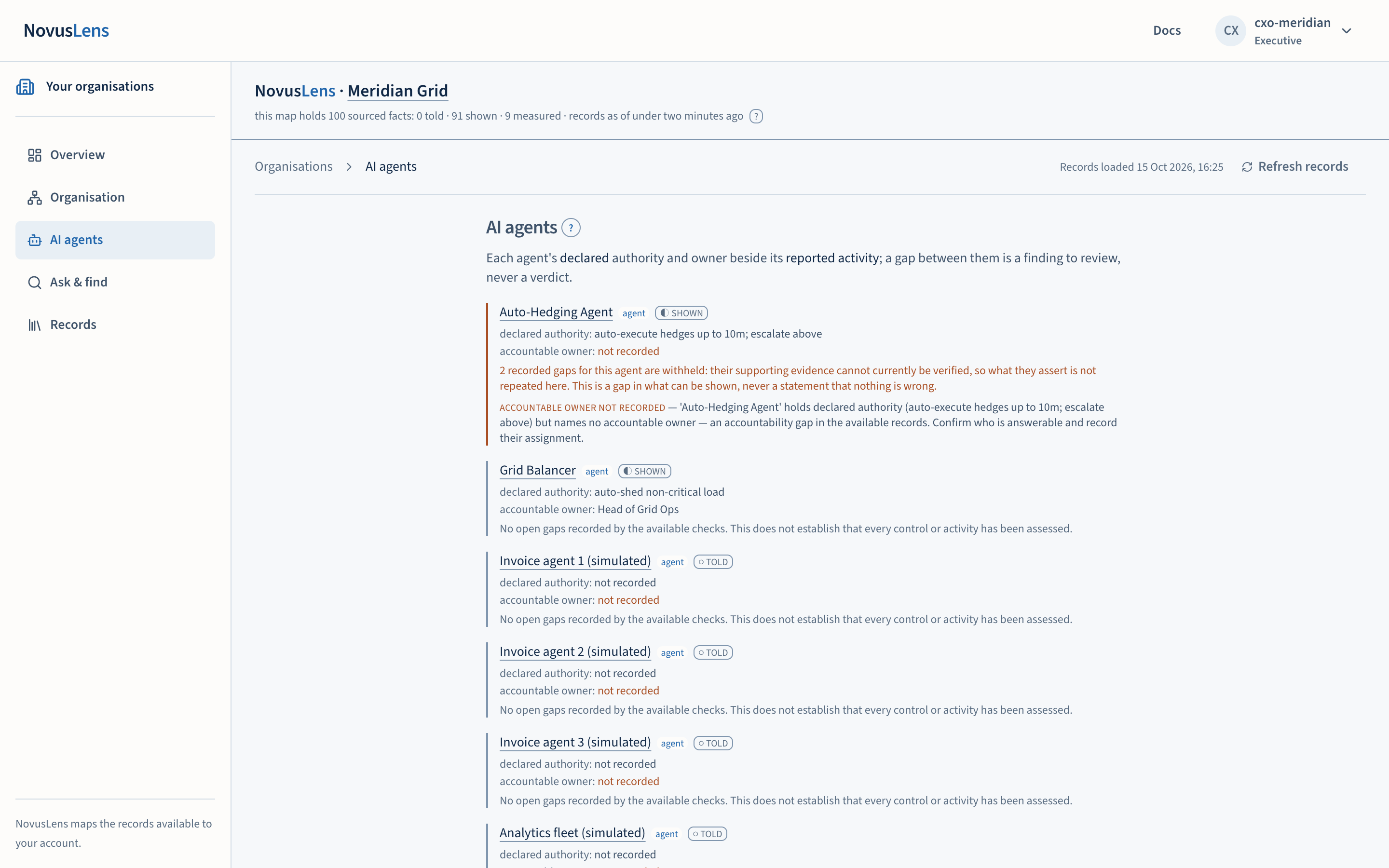Image resolution: width=1389 pixels, height=868 pixels.
Task: Click the agent tag beside Auto-Hedging Agent
Action: [x=634, y=313]
